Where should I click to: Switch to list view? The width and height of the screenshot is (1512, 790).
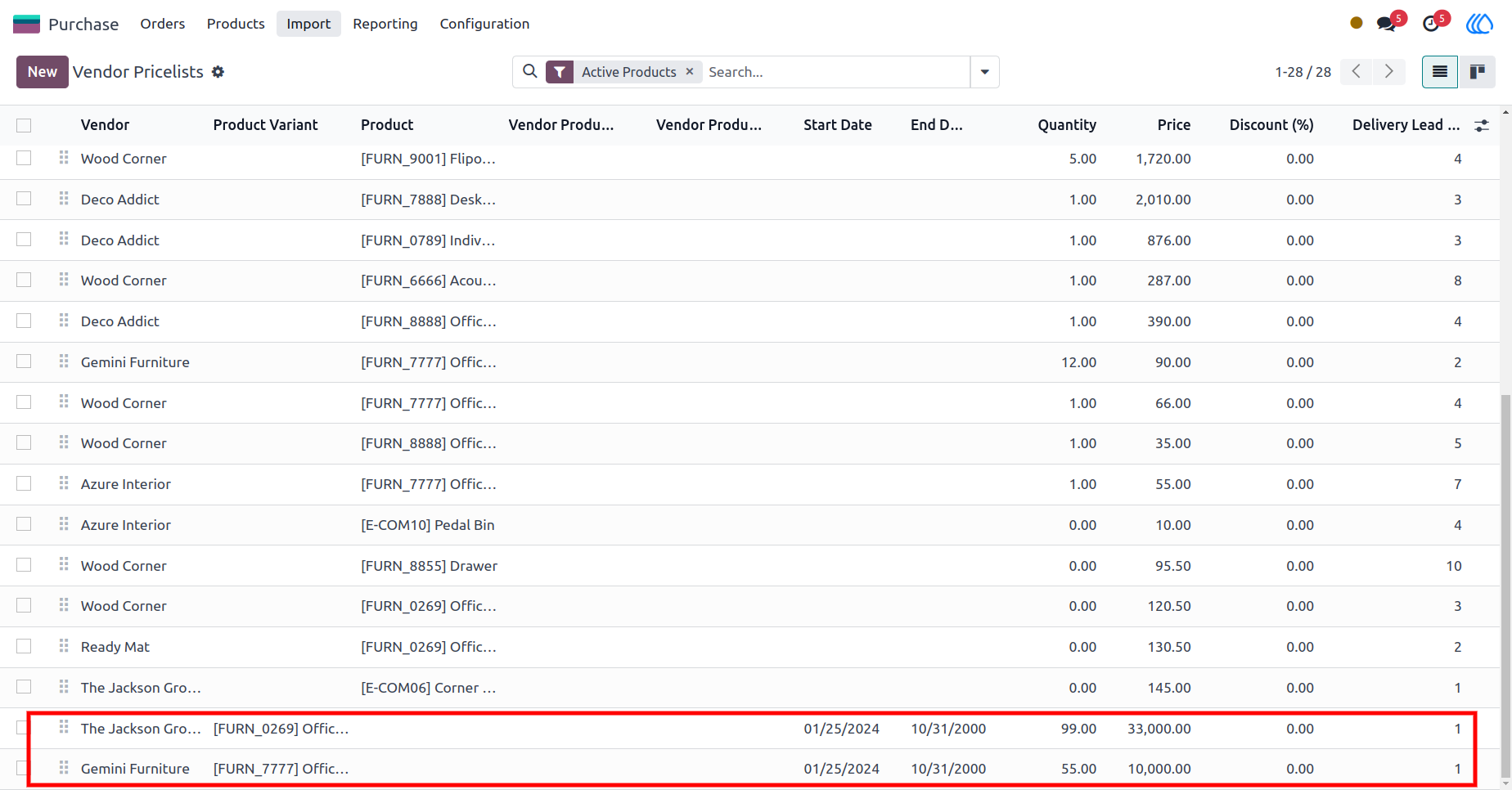(x=1440, y=72)
